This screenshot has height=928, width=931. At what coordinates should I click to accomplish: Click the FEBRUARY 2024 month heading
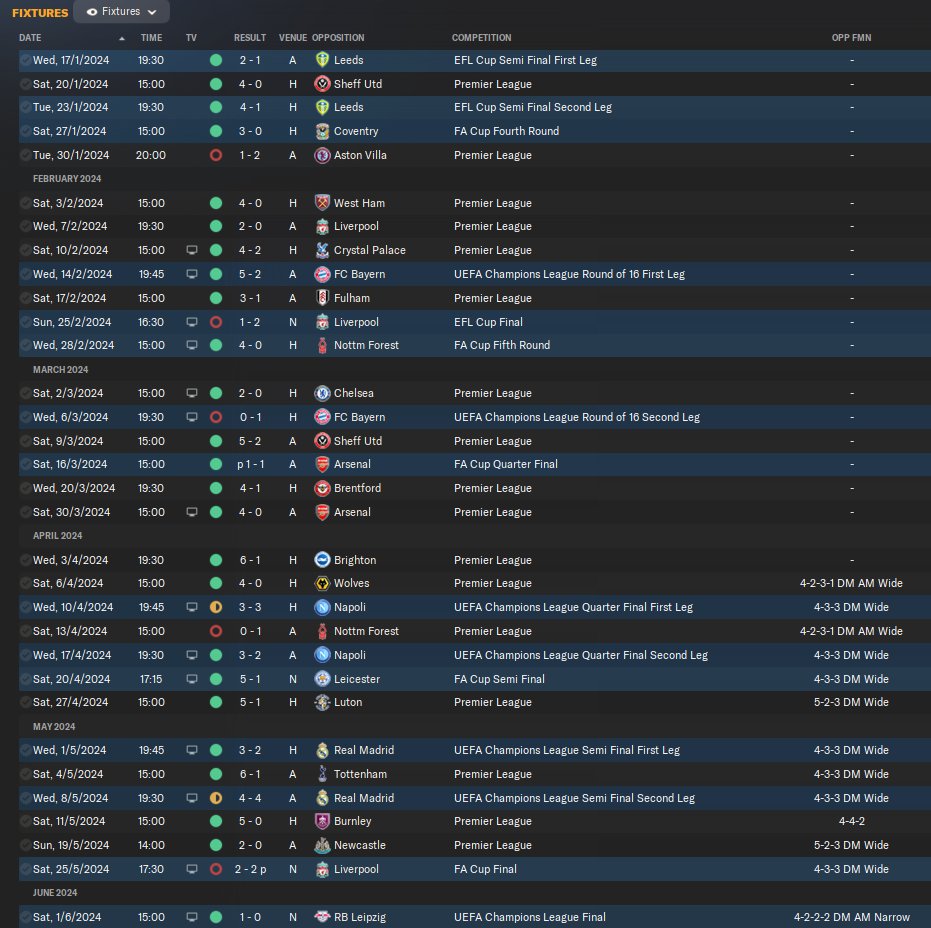coord(67,179)
